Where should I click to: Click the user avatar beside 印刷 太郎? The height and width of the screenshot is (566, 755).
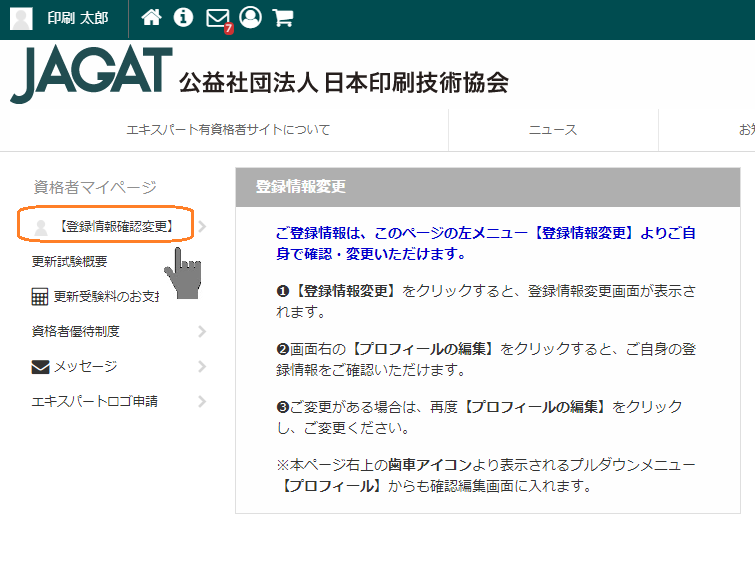point(21,18)
